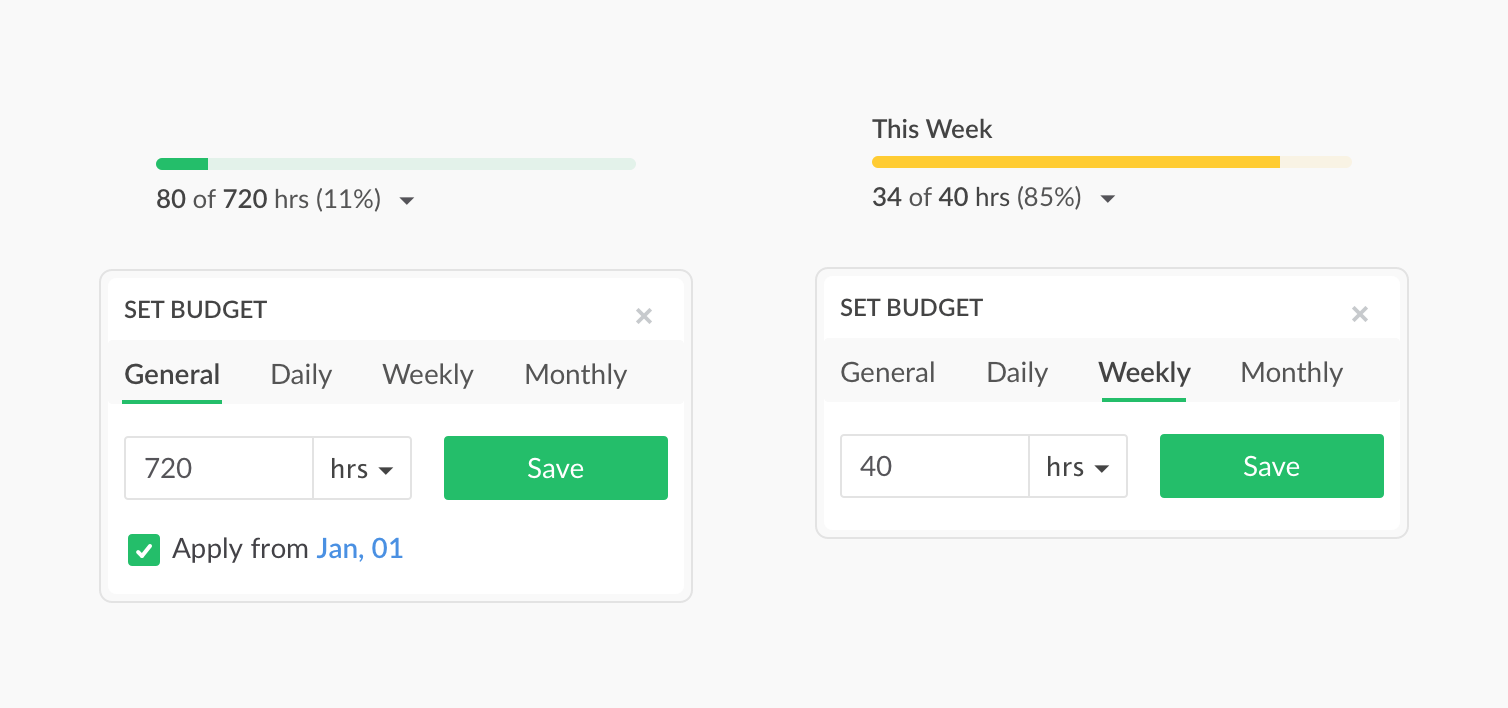The image size is (1508, 708).
Task: Switch to Weekly tab in left panel
Action: click(x=428, y=375)
